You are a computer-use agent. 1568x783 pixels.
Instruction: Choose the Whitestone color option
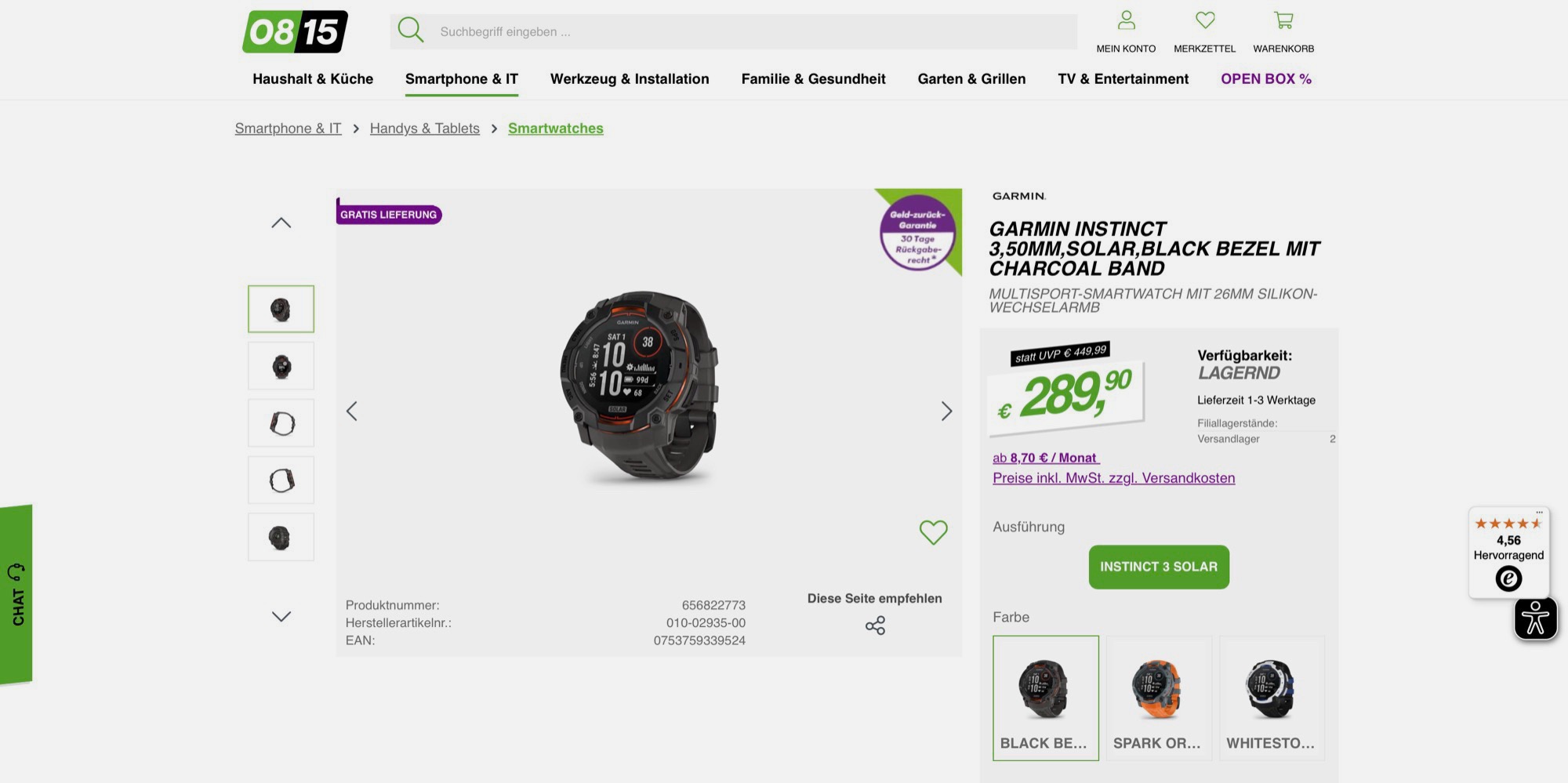coord(1272,698)
